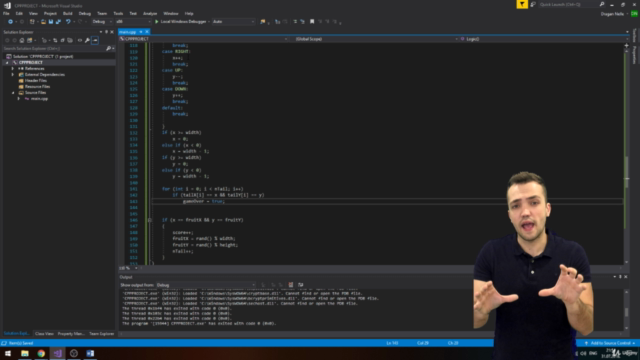This screenshot has height=360, width=640.
Task: Open Chrome from the taskbar
Action: pyautogui.click(x=41, y=353)
